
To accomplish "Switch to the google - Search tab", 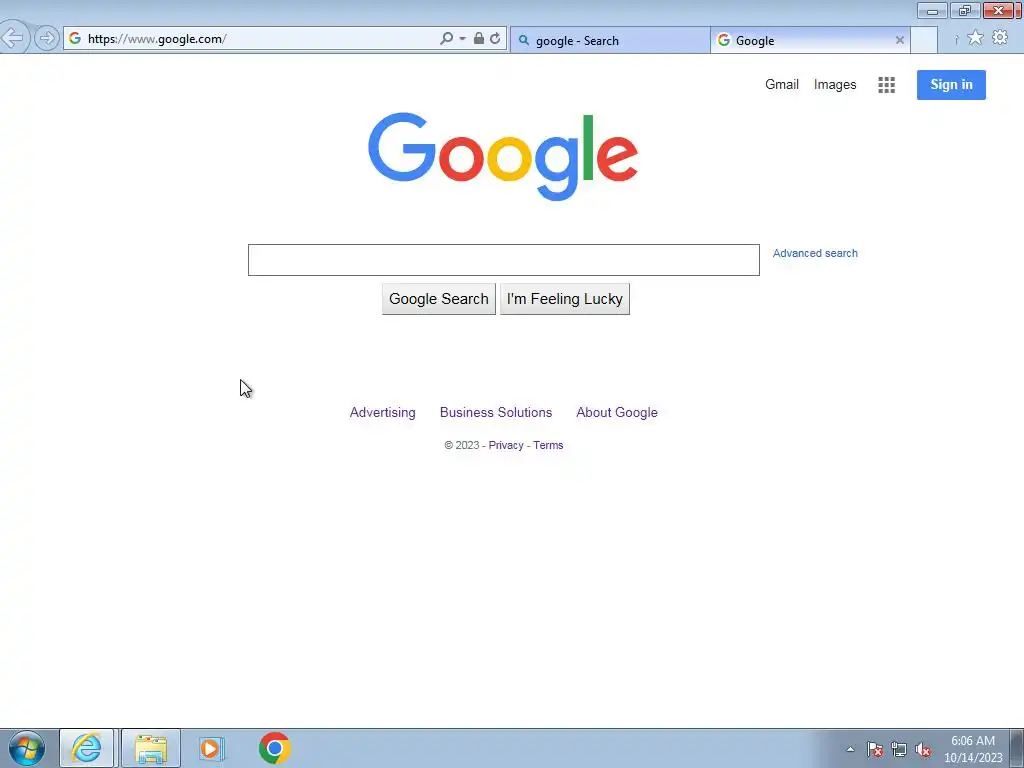I will 609,40.
